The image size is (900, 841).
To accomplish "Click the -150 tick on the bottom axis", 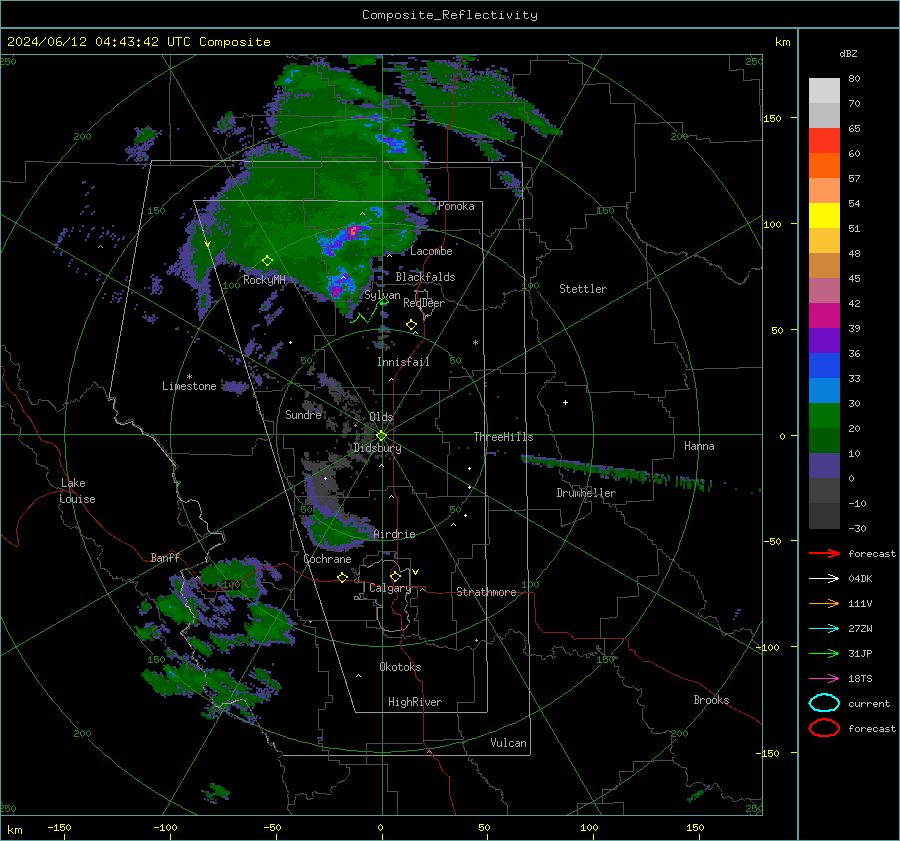I will (x=59, y=828).
